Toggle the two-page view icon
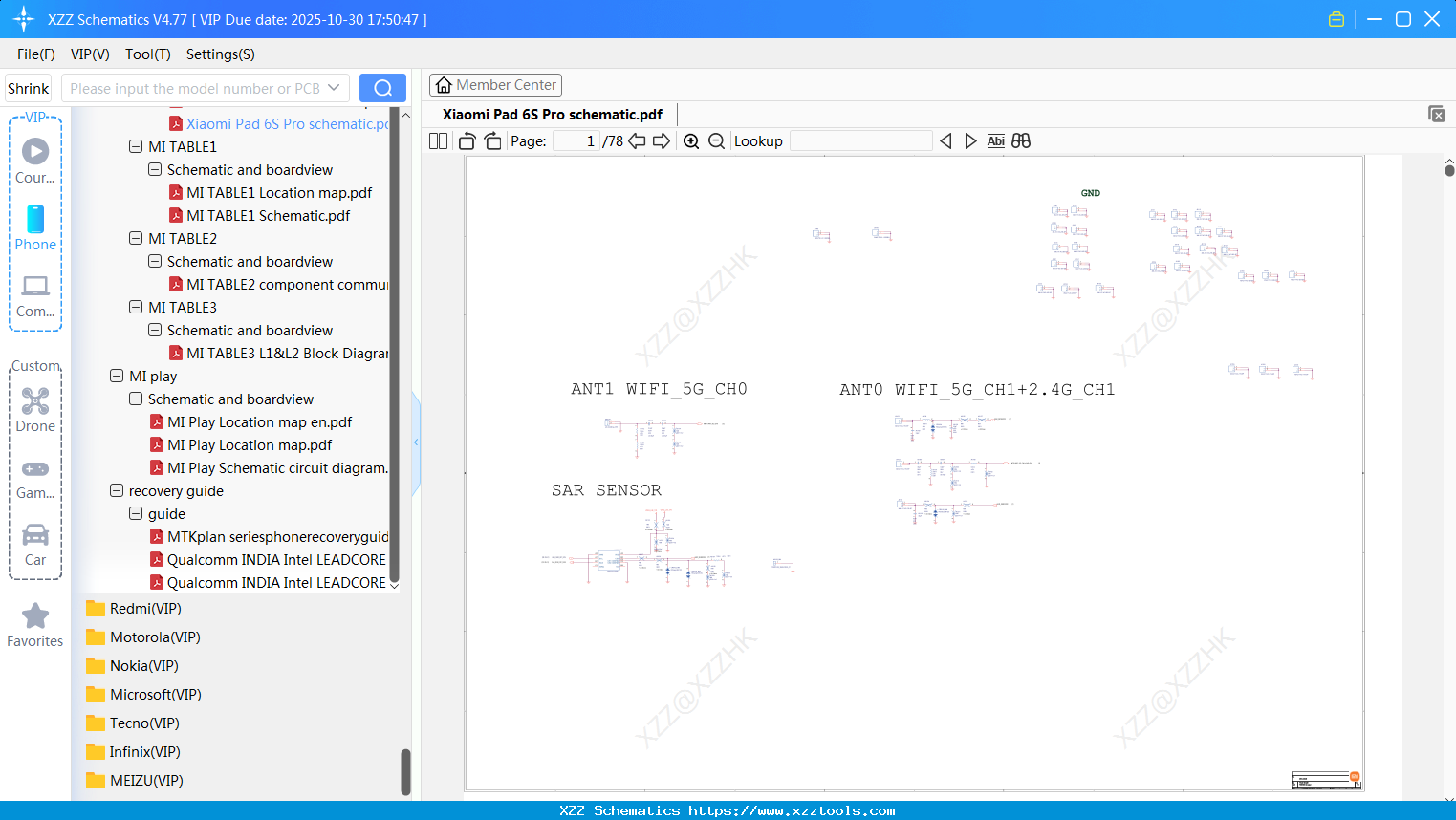The image size is (1456, 820). [x=438, y=141]
